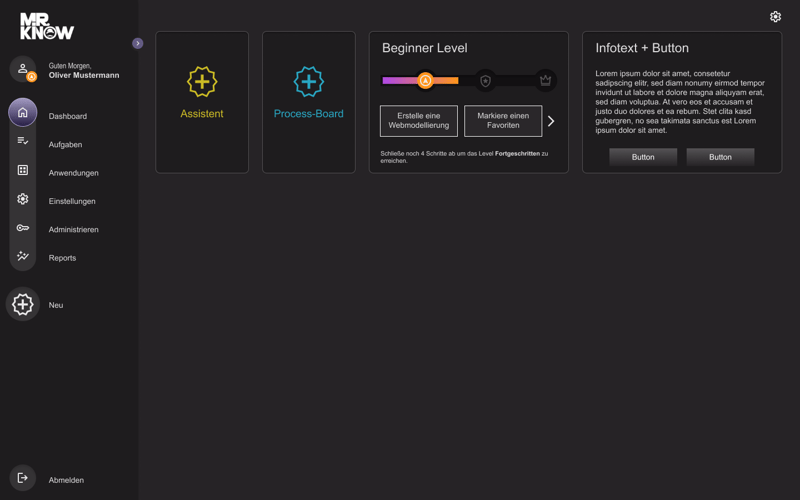
Task: Collapse the sidebar with the purple chevron
Action: pyautogui.click(x=138, y=43)
